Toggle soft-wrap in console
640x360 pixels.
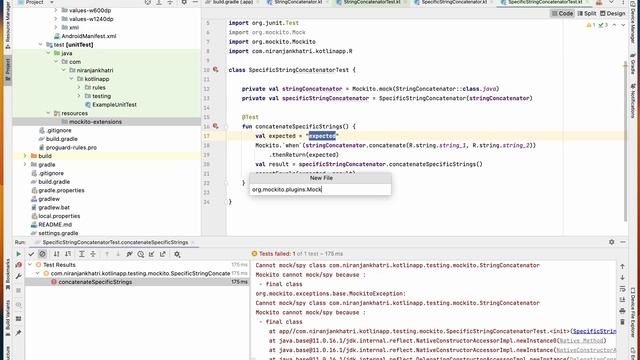pyautogui.click(x=622, y=289)
